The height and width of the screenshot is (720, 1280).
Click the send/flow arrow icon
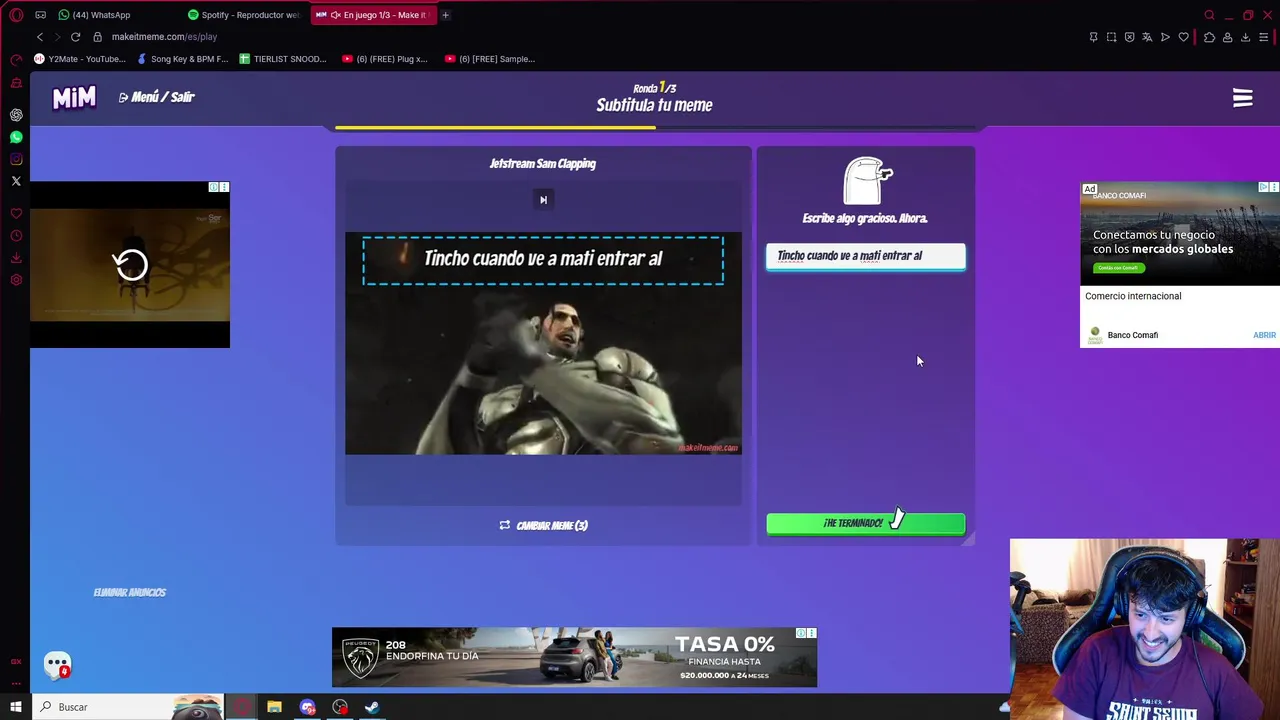tap(1165, 37)
